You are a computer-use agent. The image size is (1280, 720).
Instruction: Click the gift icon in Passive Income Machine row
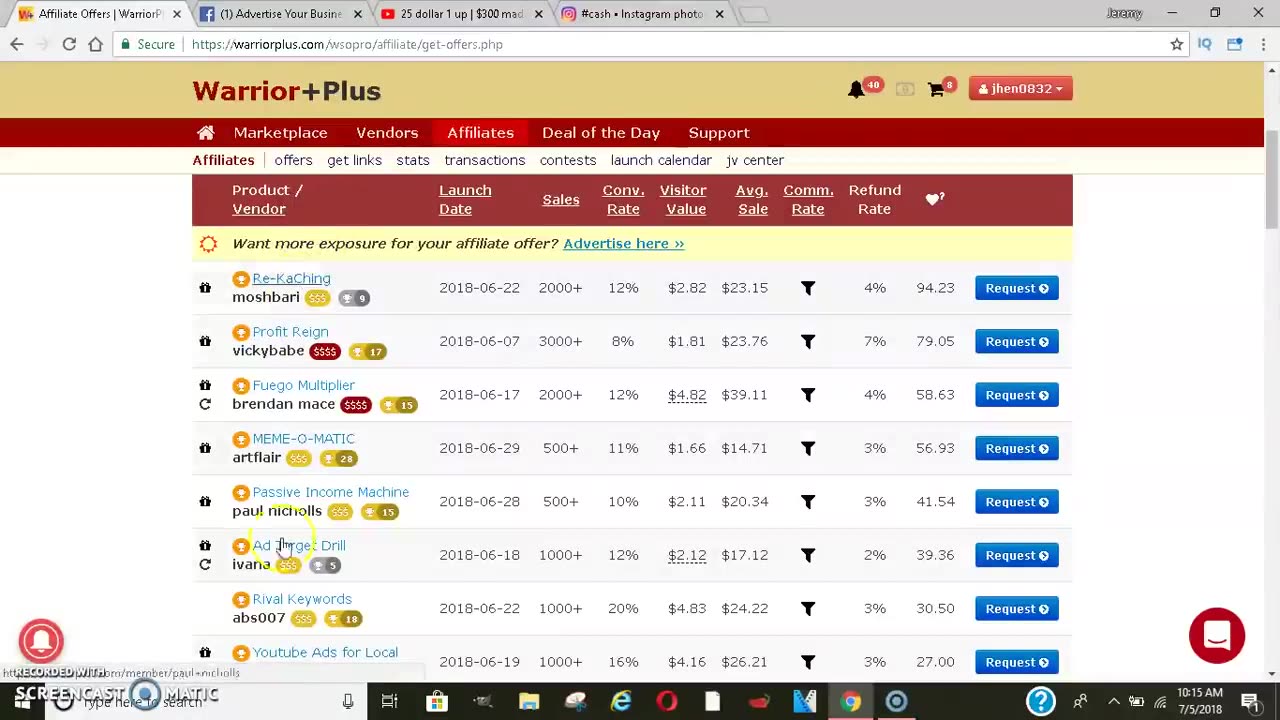click(x=205, y=501)
